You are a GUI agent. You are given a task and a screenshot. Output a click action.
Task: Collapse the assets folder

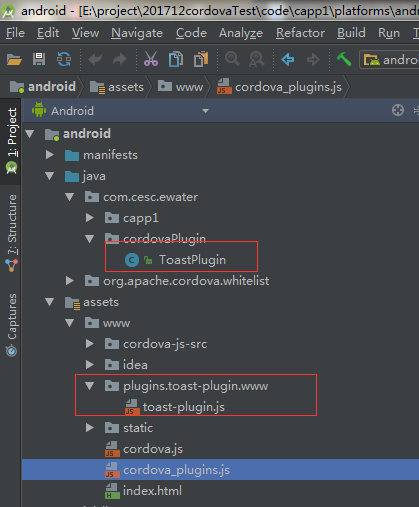[x=50, y=302]
